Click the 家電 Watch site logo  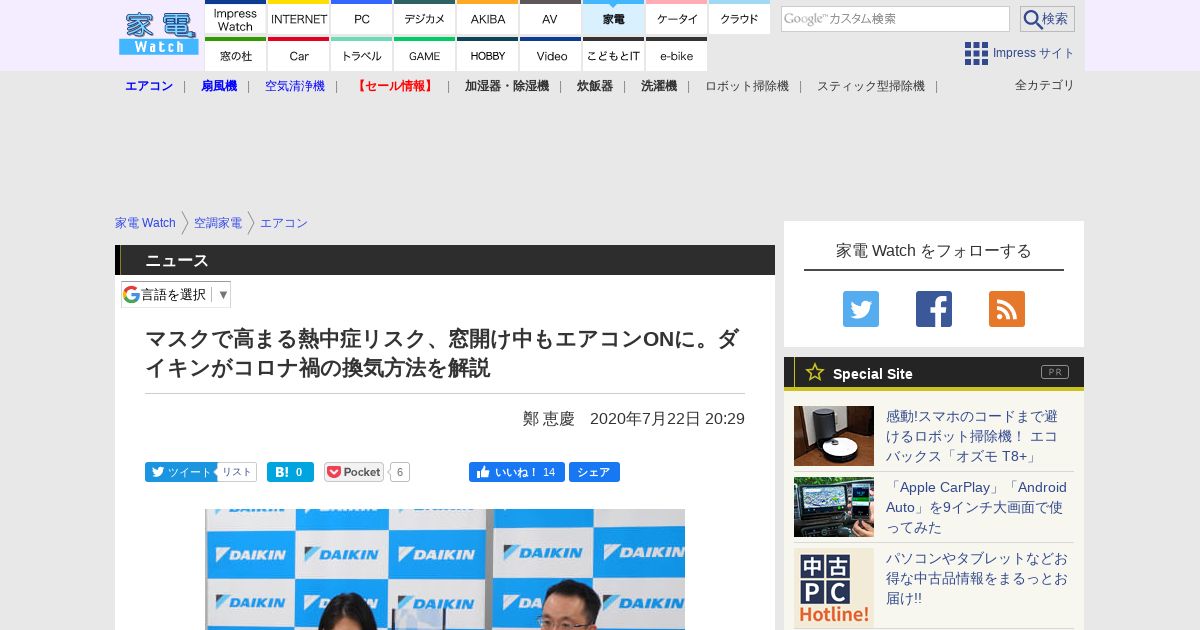(159, 33)
